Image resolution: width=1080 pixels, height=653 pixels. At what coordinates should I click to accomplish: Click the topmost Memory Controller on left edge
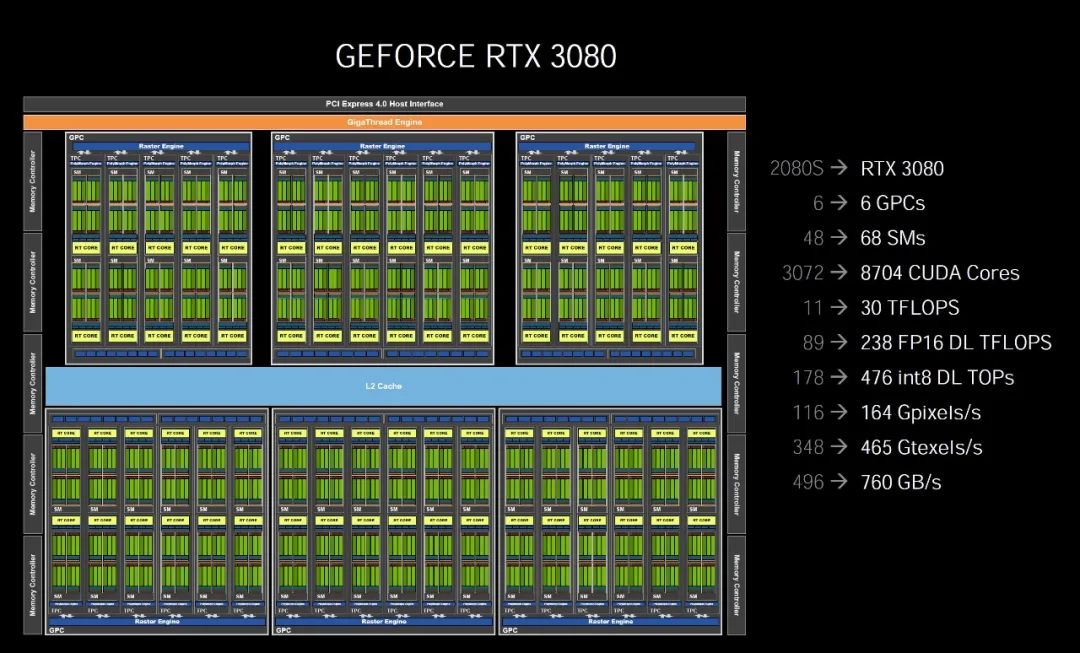pos(32,182)
